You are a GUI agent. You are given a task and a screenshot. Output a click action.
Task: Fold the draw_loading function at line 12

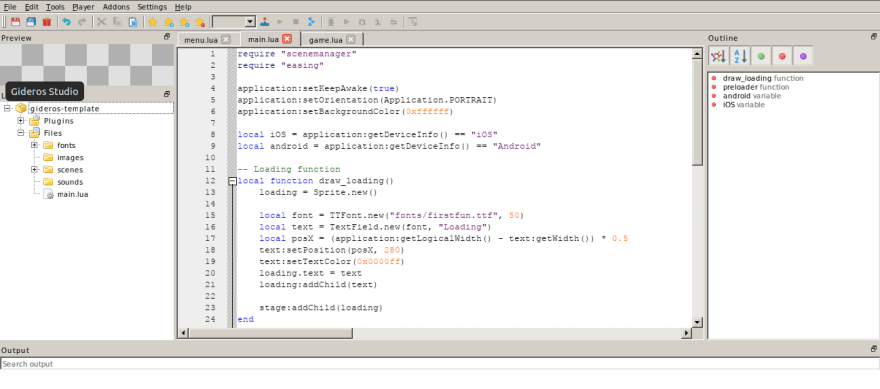click(232, 181)
